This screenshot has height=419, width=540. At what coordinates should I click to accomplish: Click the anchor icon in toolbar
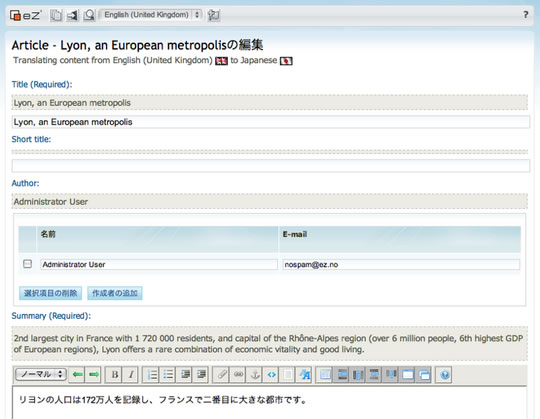click(x=255, y=375)
